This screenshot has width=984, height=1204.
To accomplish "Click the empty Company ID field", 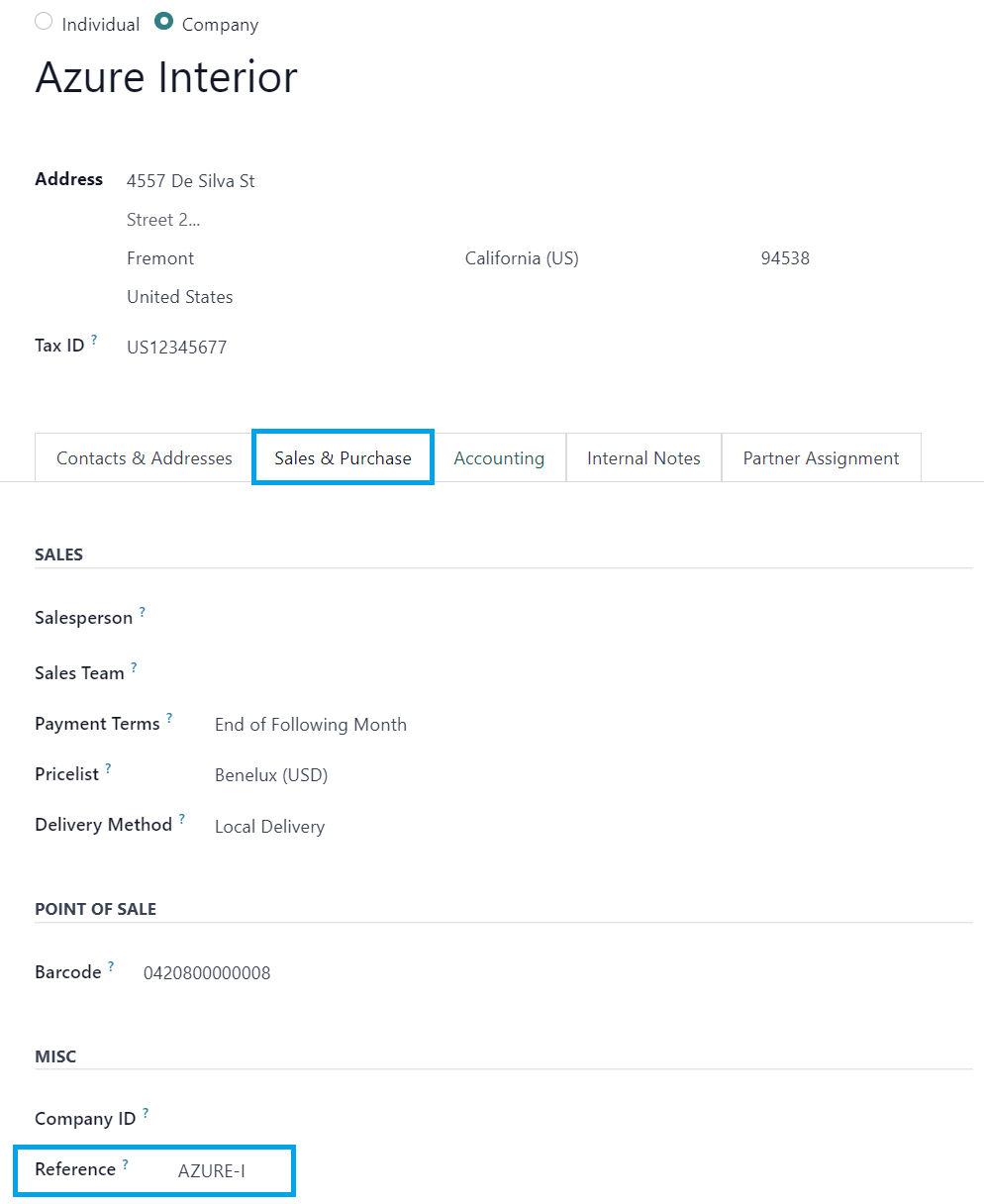I will 574,1119.
